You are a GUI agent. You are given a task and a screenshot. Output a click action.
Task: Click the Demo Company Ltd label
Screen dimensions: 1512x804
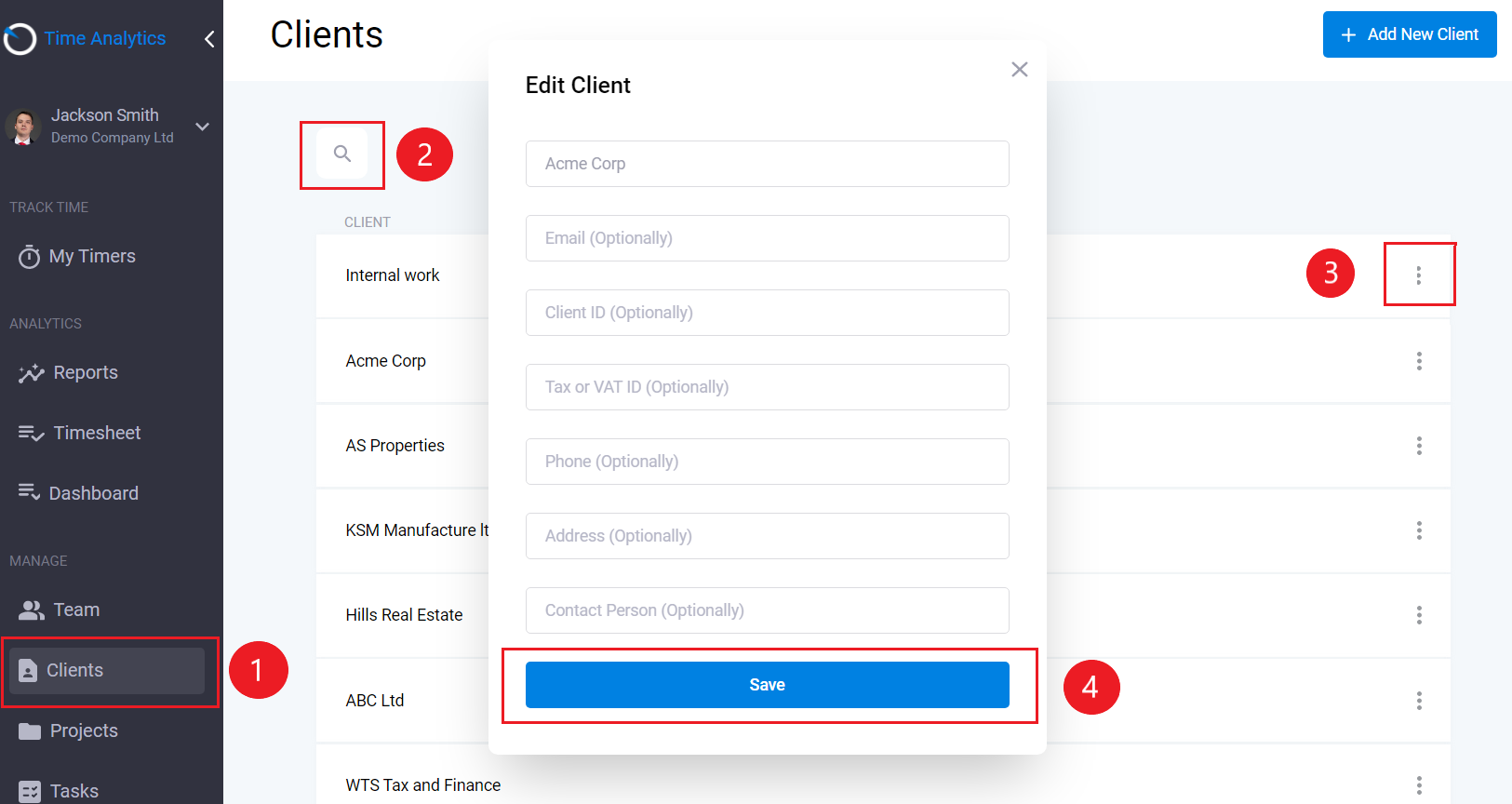tap(113, 138)
